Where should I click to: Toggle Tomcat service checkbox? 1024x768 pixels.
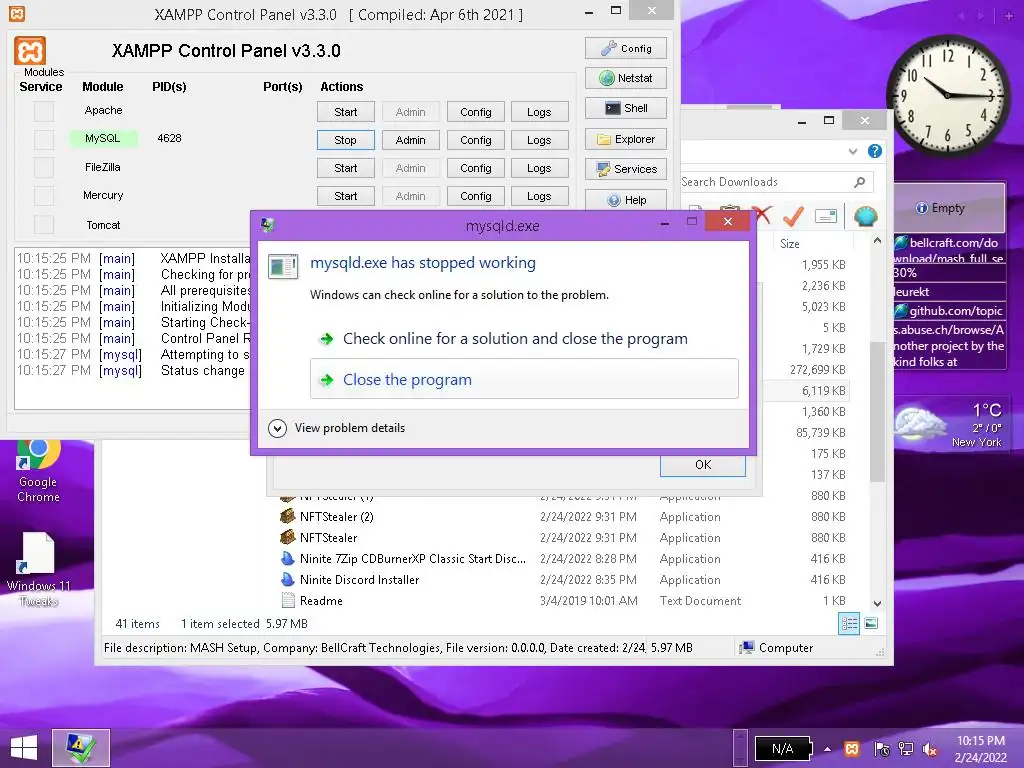44,225
